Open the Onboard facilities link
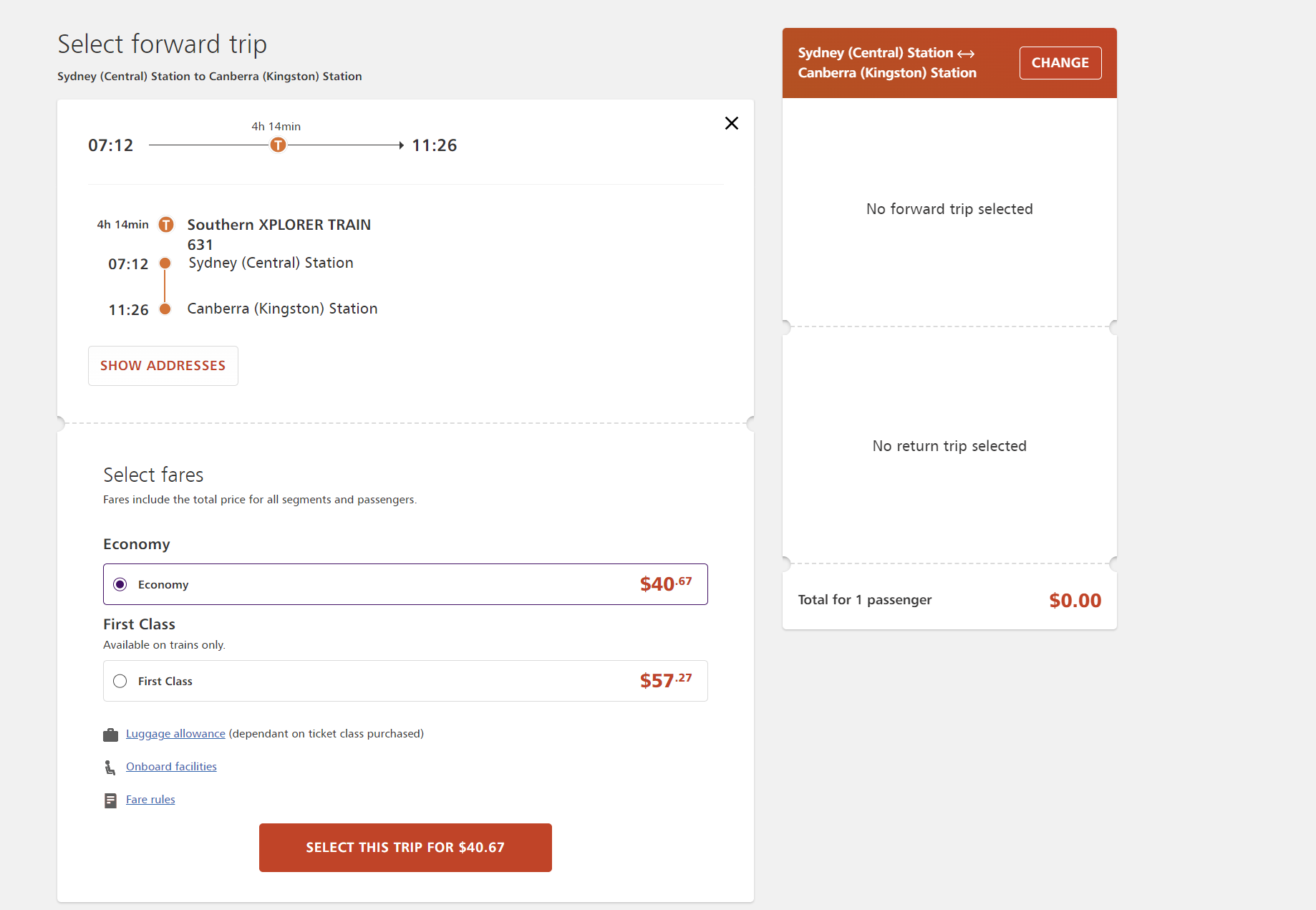Viewport: 1316px width, 910px height. pyautogui.click(x=171, y=767)
